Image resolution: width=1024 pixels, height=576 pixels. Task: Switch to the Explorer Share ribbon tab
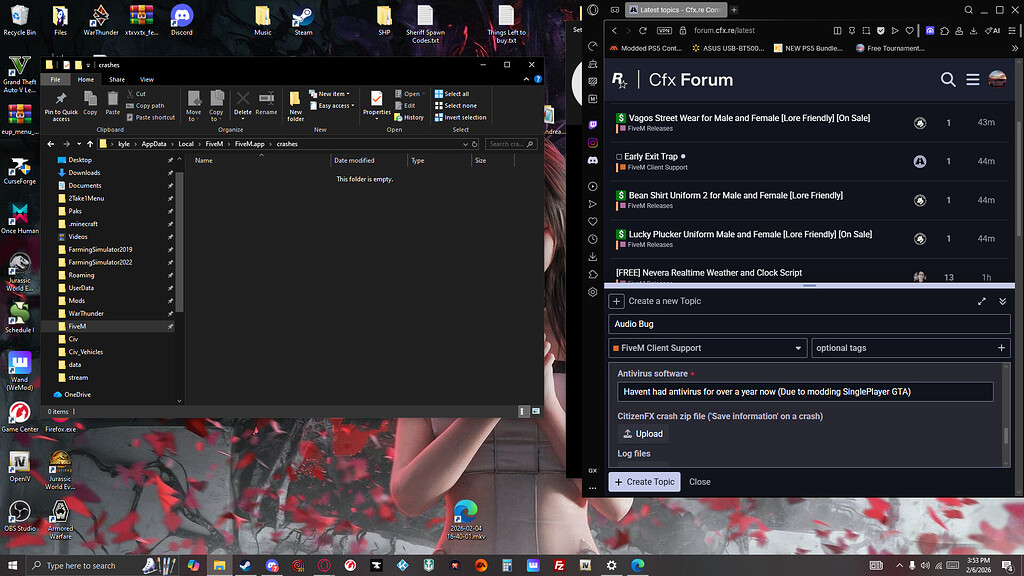tap(117, 80)
